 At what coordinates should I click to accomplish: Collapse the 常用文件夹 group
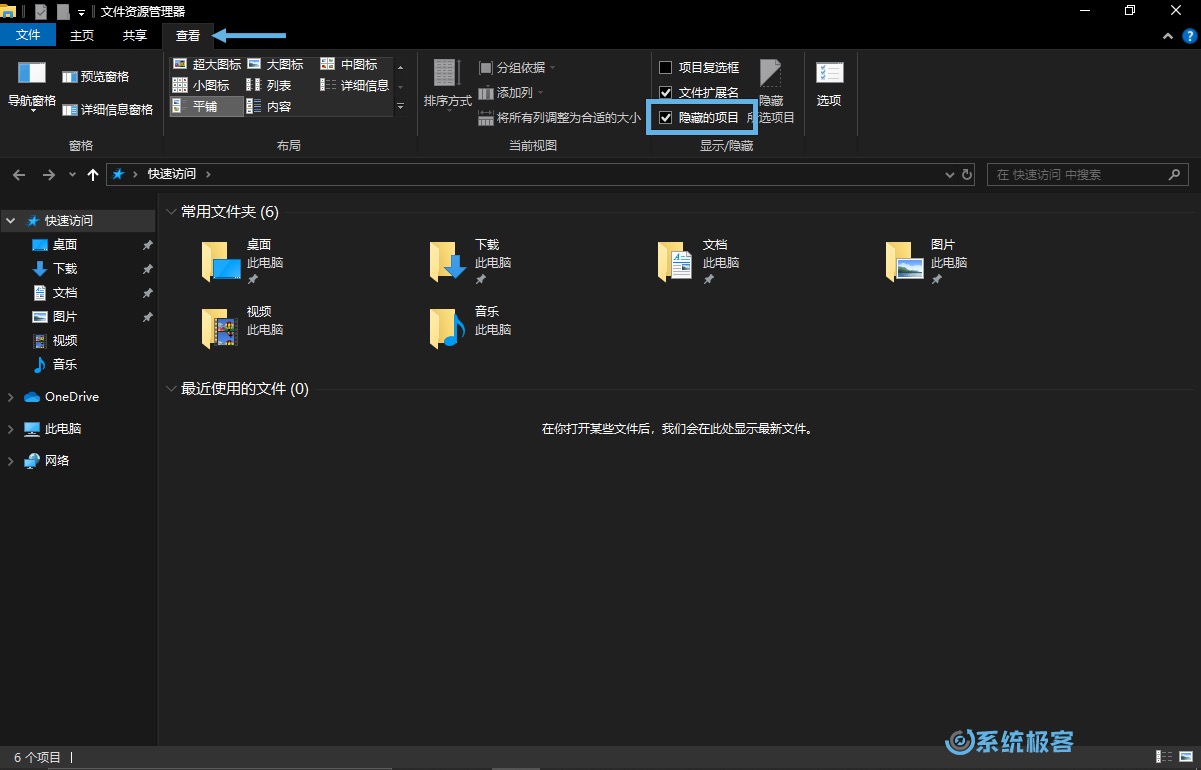tap(172, 212)
